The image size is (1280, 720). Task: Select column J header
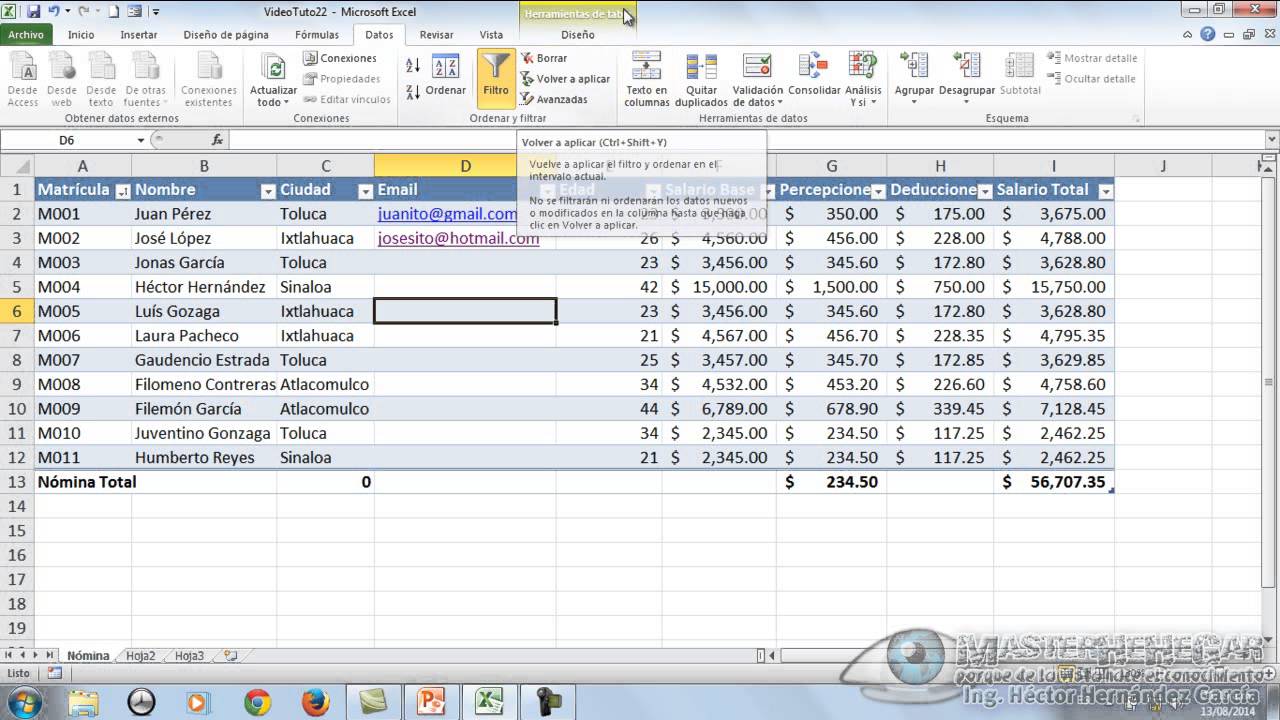(x=1164, y=166)
